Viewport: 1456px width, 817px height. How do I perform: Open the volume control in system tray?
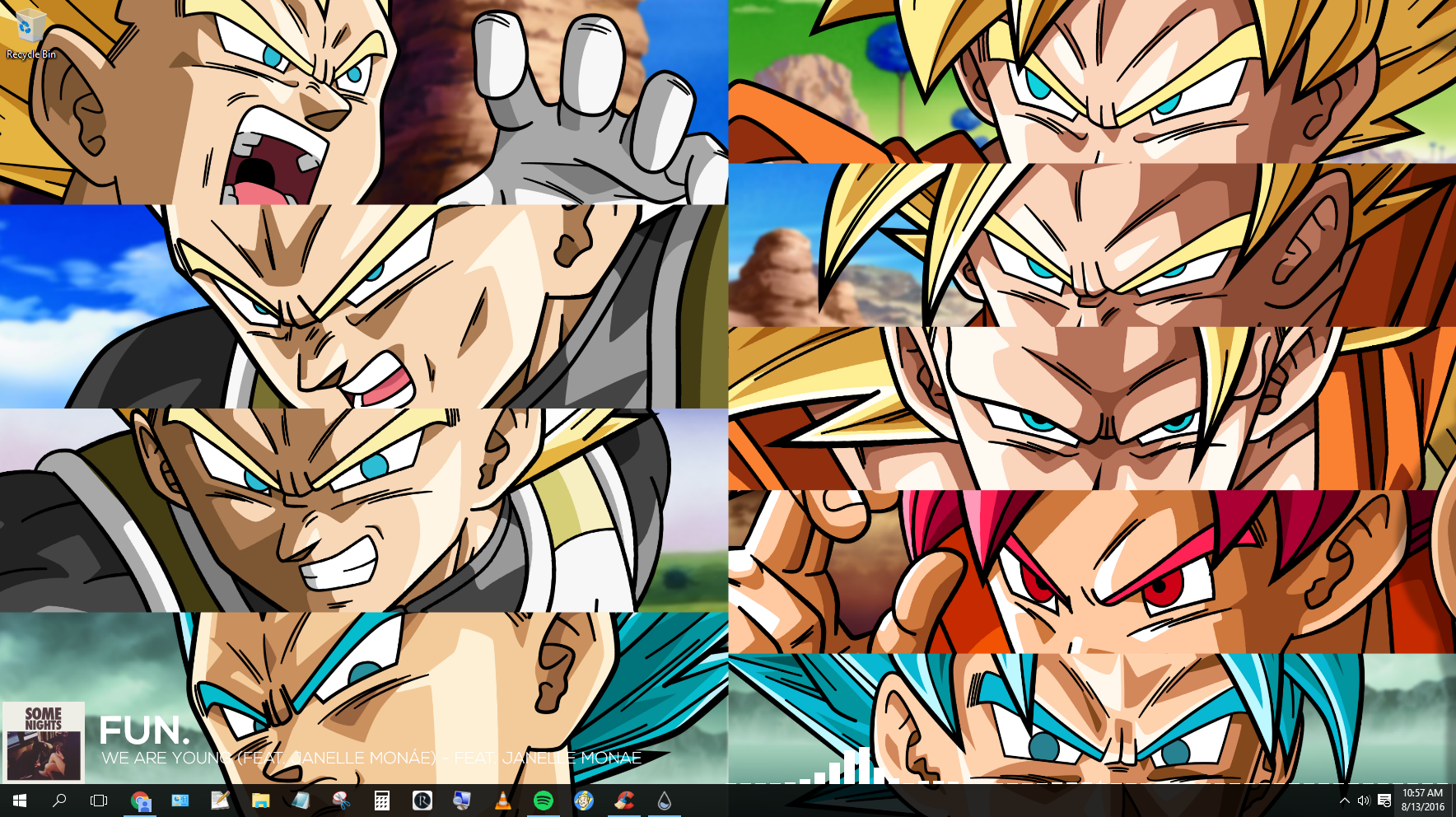point(1363,801)
